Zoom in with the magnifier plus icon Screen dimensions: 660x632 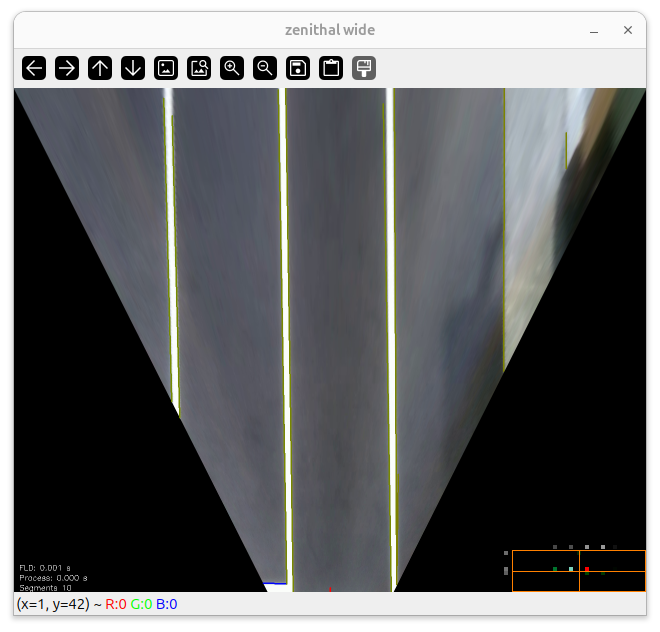tap(232, 68)
